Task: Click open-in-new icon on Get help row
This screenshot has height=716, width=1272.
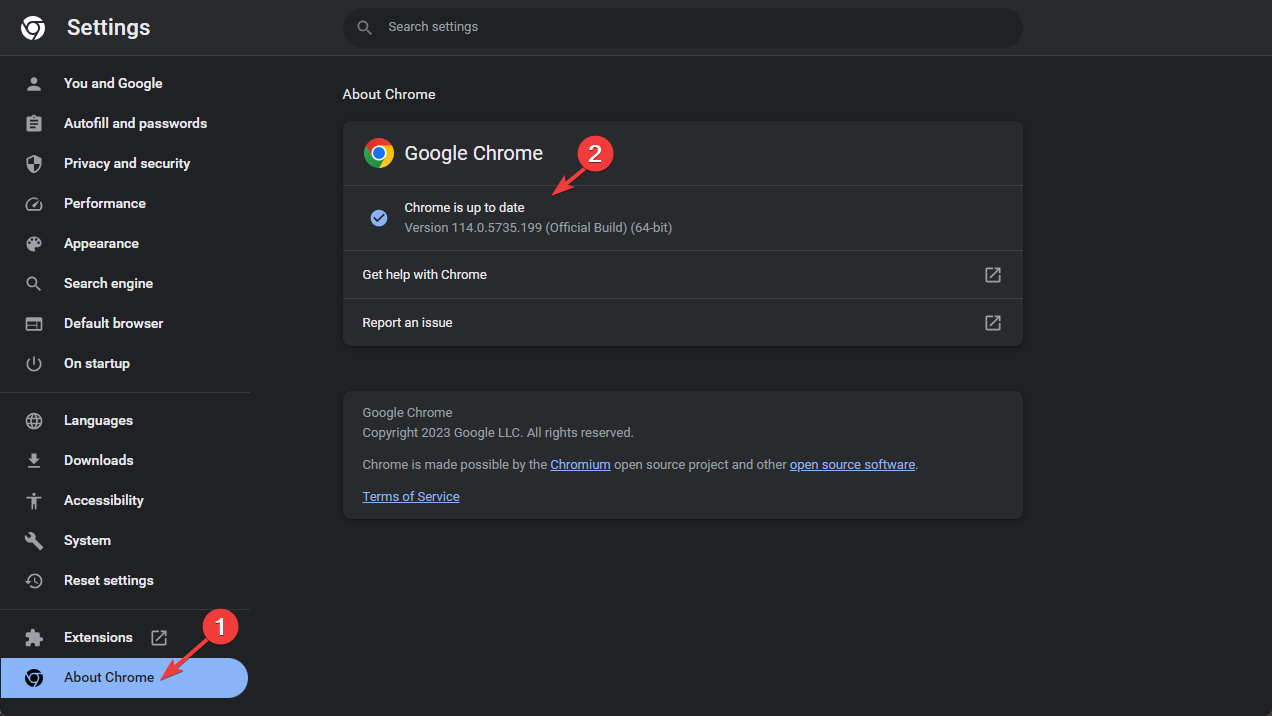Action: point(993,274)
